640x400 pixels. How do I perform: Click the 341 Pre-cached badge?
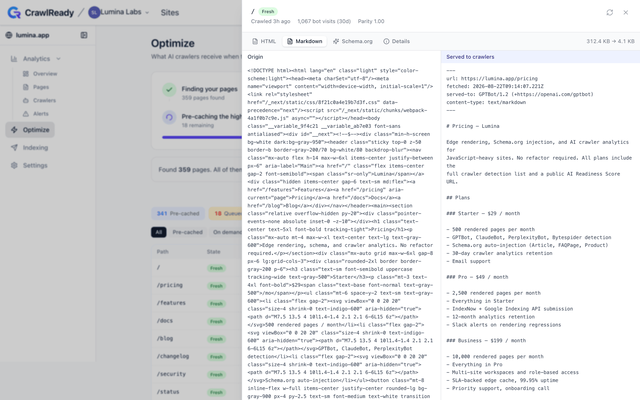(178, 213)
